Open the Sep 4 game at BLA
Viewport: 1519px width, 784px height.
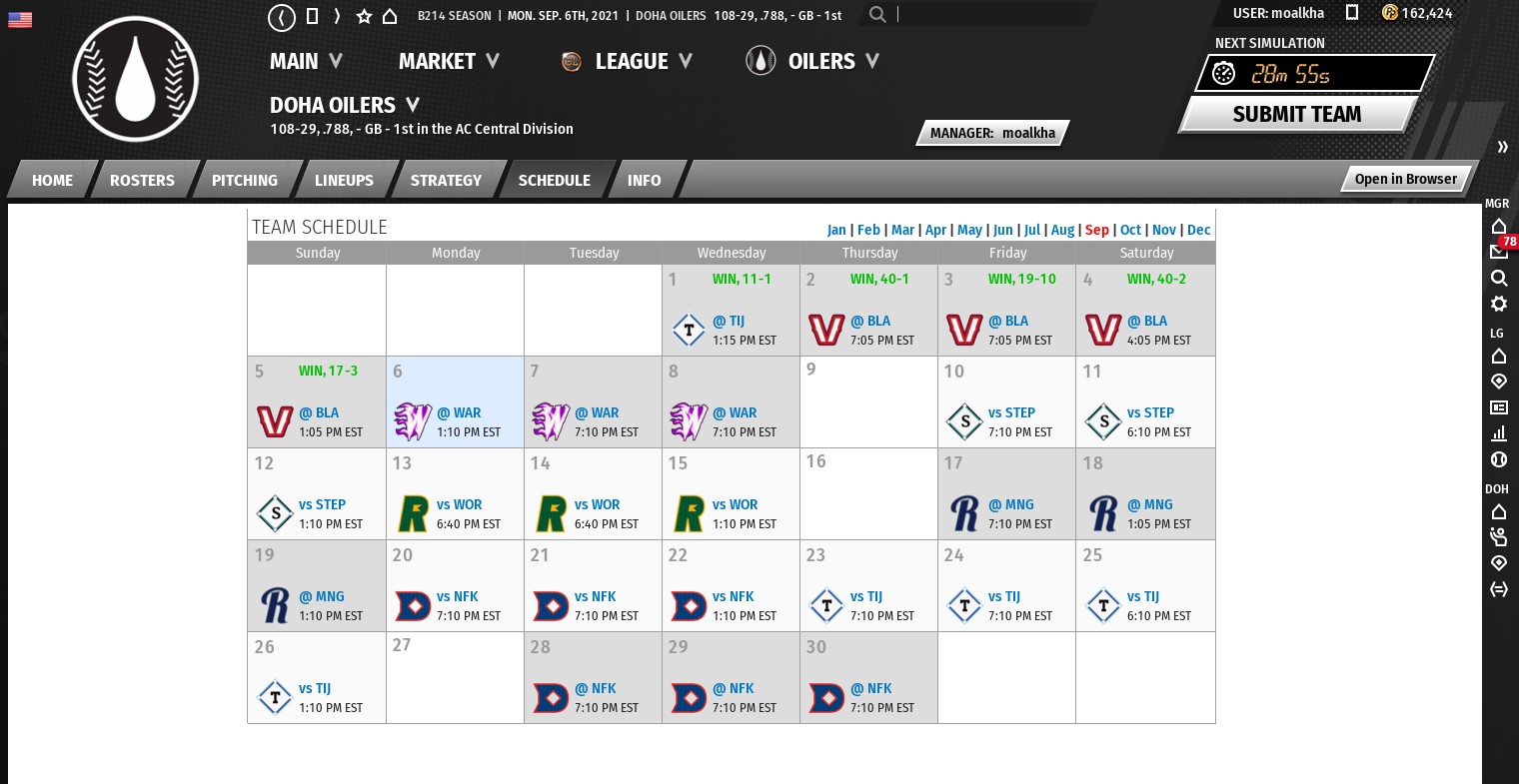click(1155, 321)
